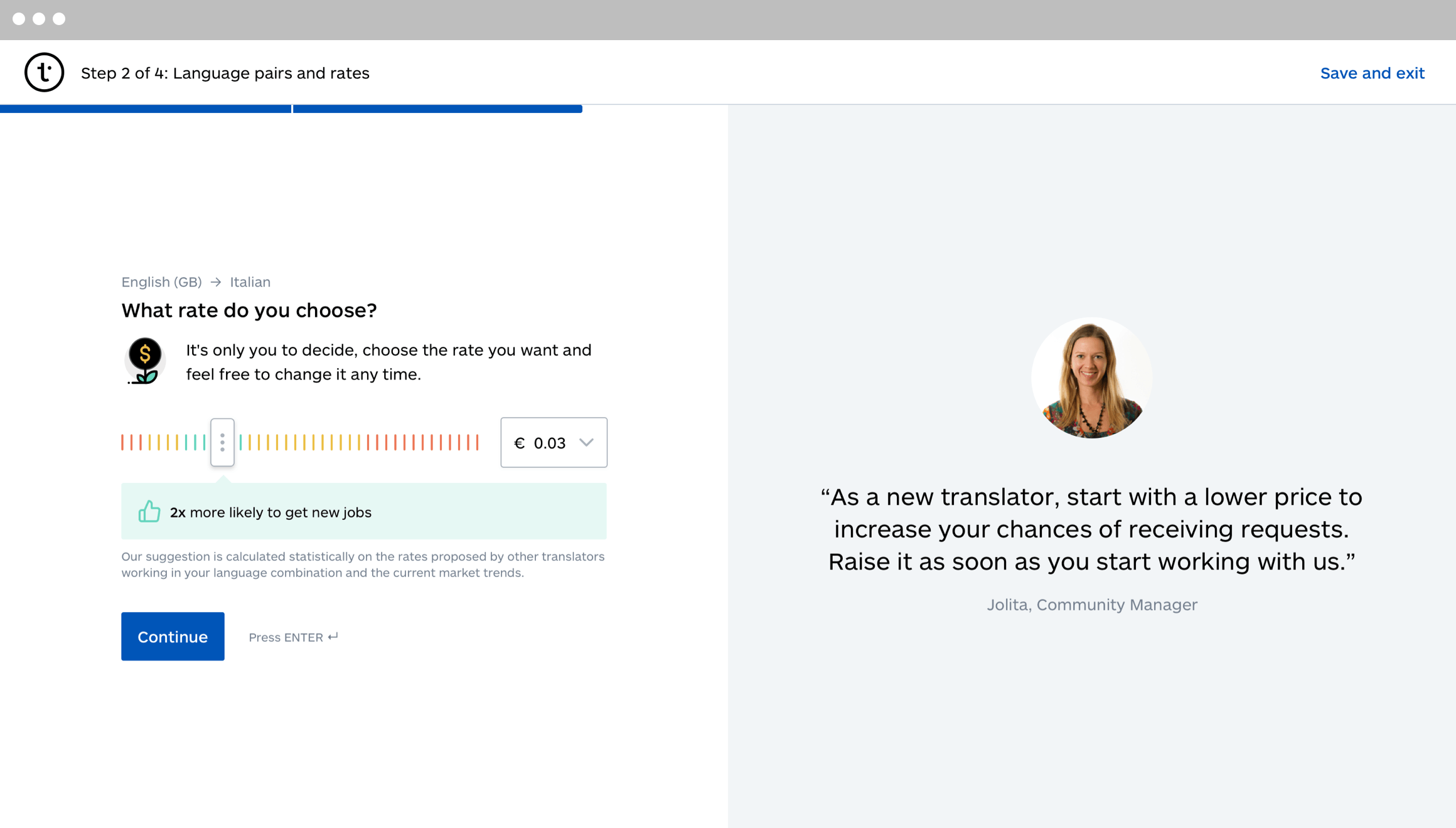Click the Translated circular 't' logo

coord(44,73)
